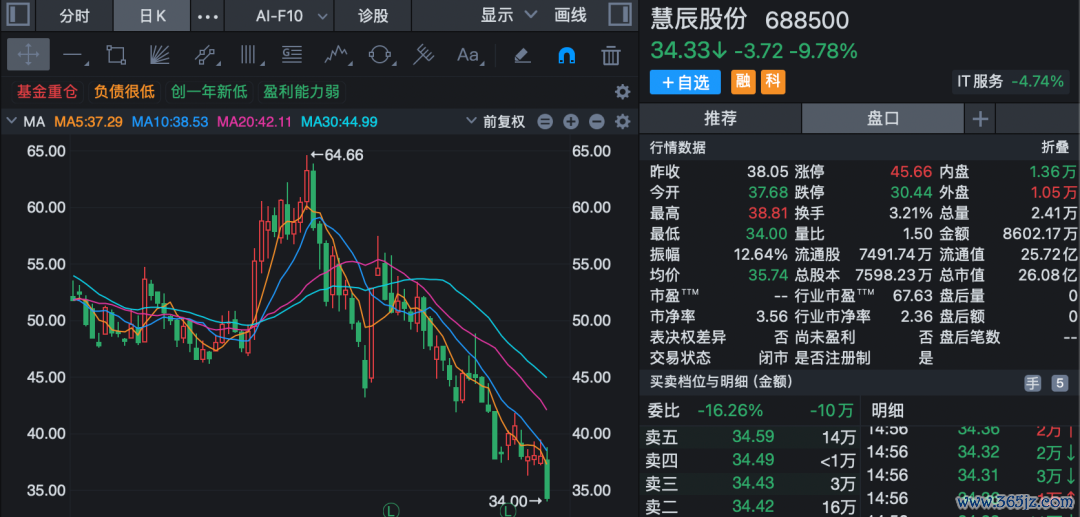Click the L marker near the 34.00 low

click(508, 510)
